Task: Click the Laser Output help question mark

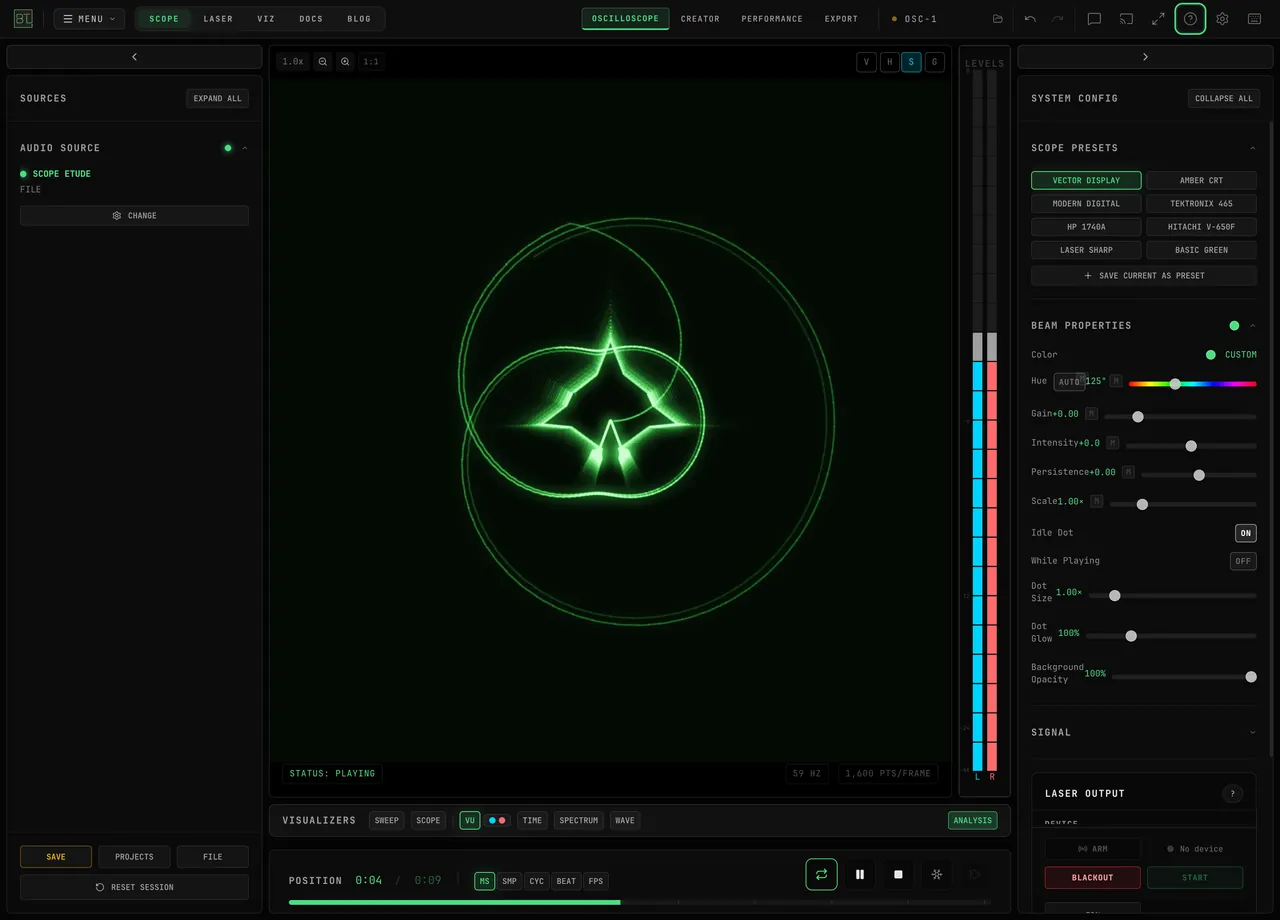Action: point(1232,794)
